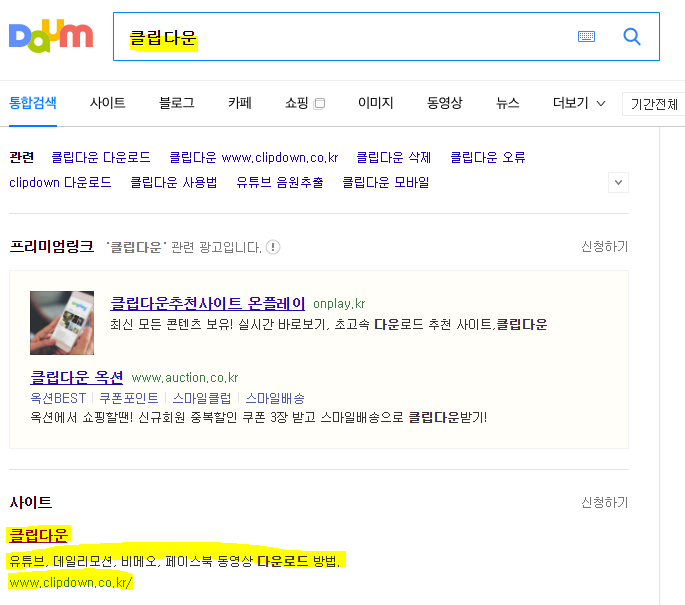Click the onplay ad description text
Viewport: 685px width, 605px height.
tap(329, 325)
